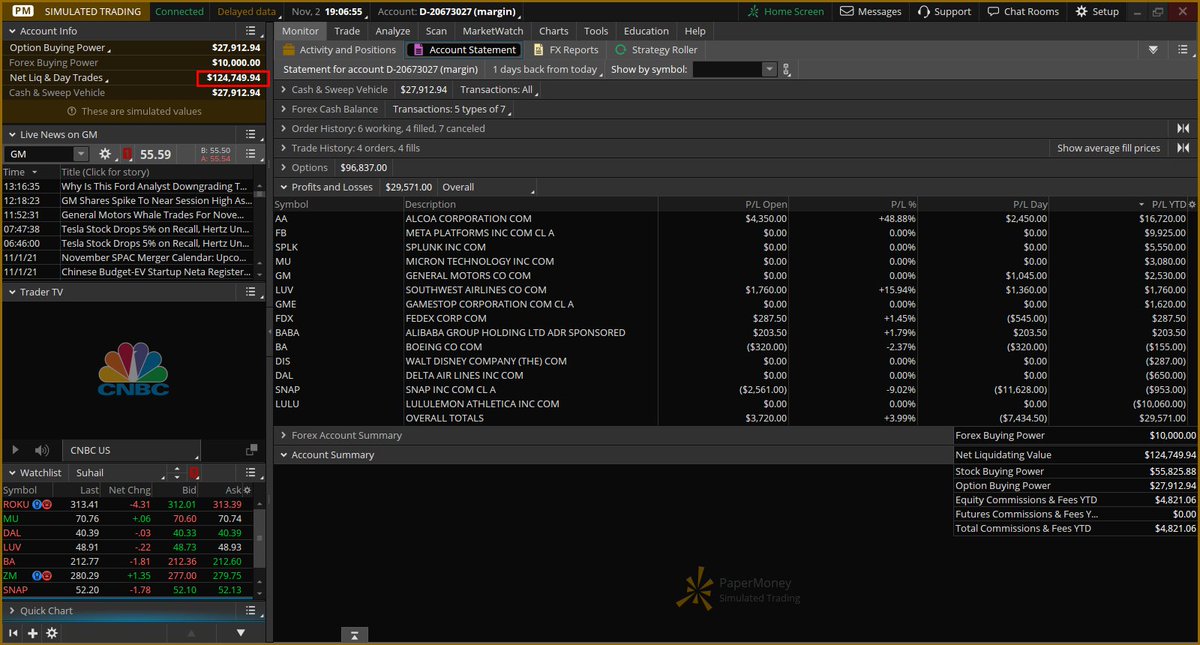The width and height of the screenshot is (1200, 645).
Task: Click the Show by symbol input field
Action: 727,70
